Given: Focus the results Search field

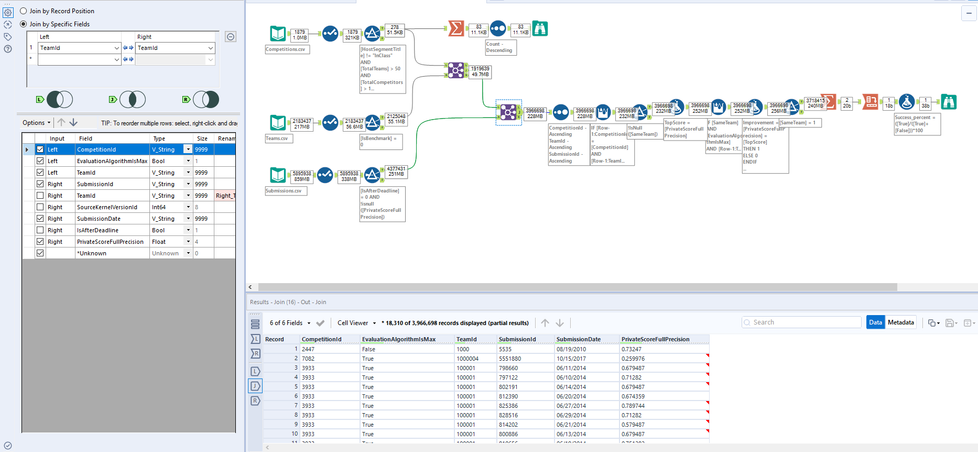Looking at the screenshot, I should [801, 323].
